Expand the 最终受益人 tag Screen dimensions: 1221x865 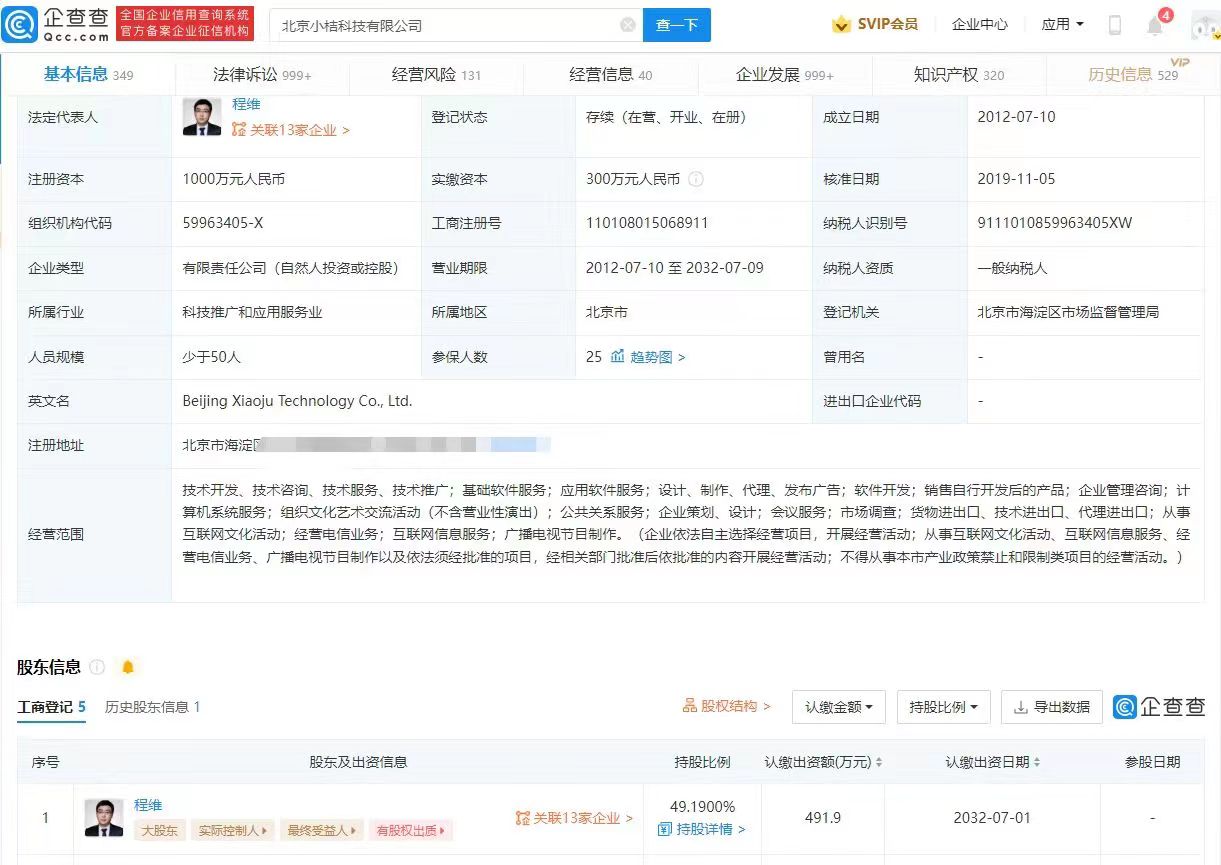click(320, 830)
